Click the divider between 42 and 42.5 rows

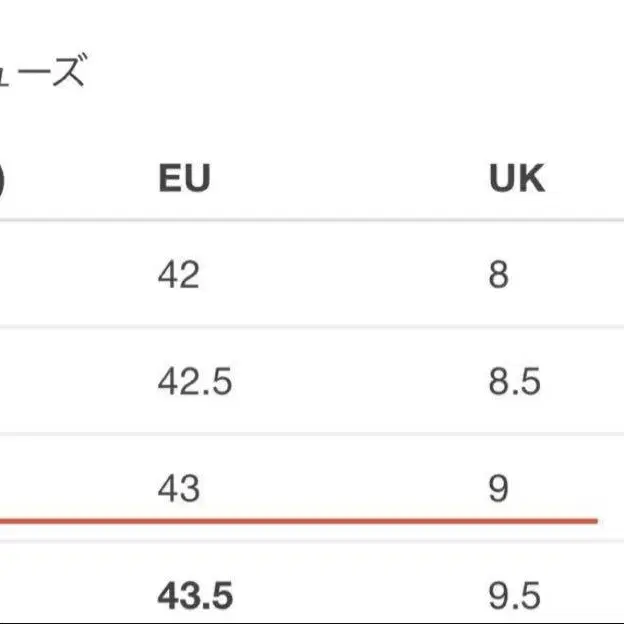(312, 327)
